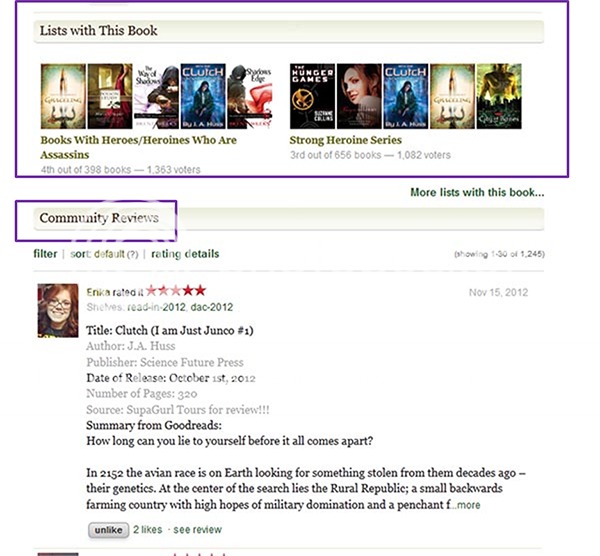
Task: Open The Way of Shadows cover
Action: [x=157, y=96]
